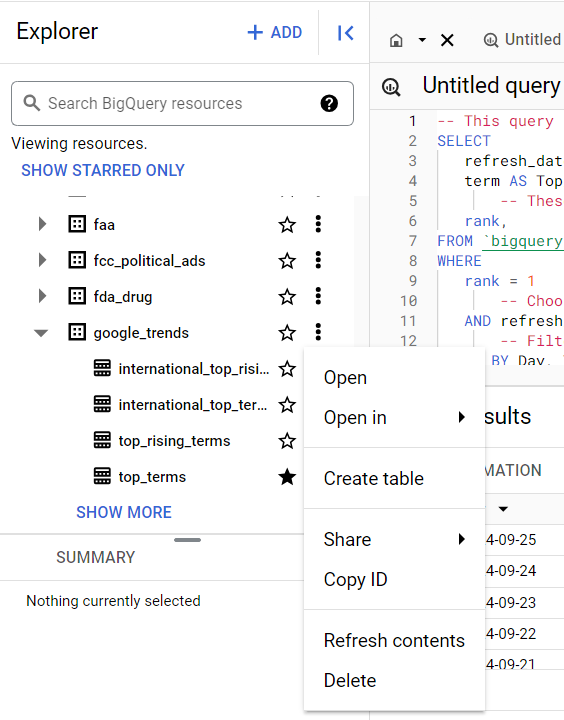Click the international_top_risi... table icon
Screen dimensions: 564x720
[102, 368]
